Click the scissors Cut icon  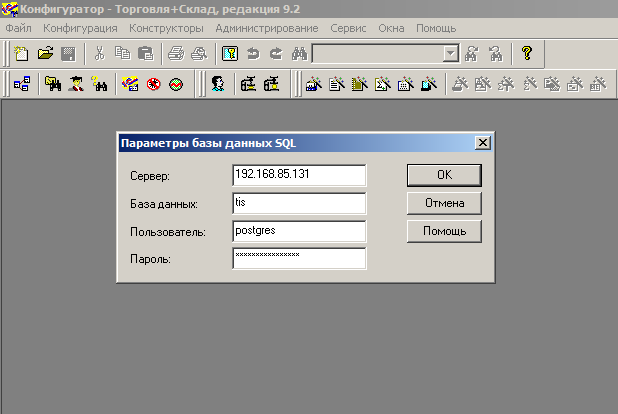[x=99, y=53]
